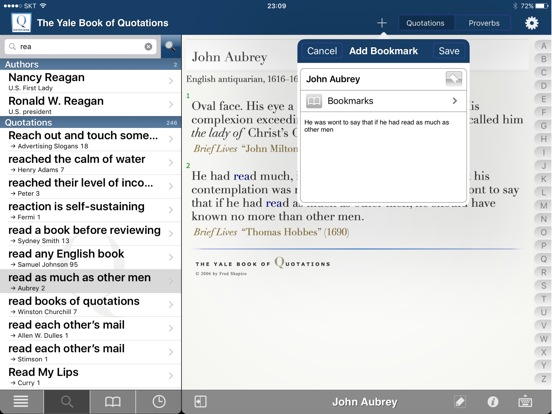Tap the magnifier search button beside search field
The image size is (552, 414).
click(x=171, y=46)
